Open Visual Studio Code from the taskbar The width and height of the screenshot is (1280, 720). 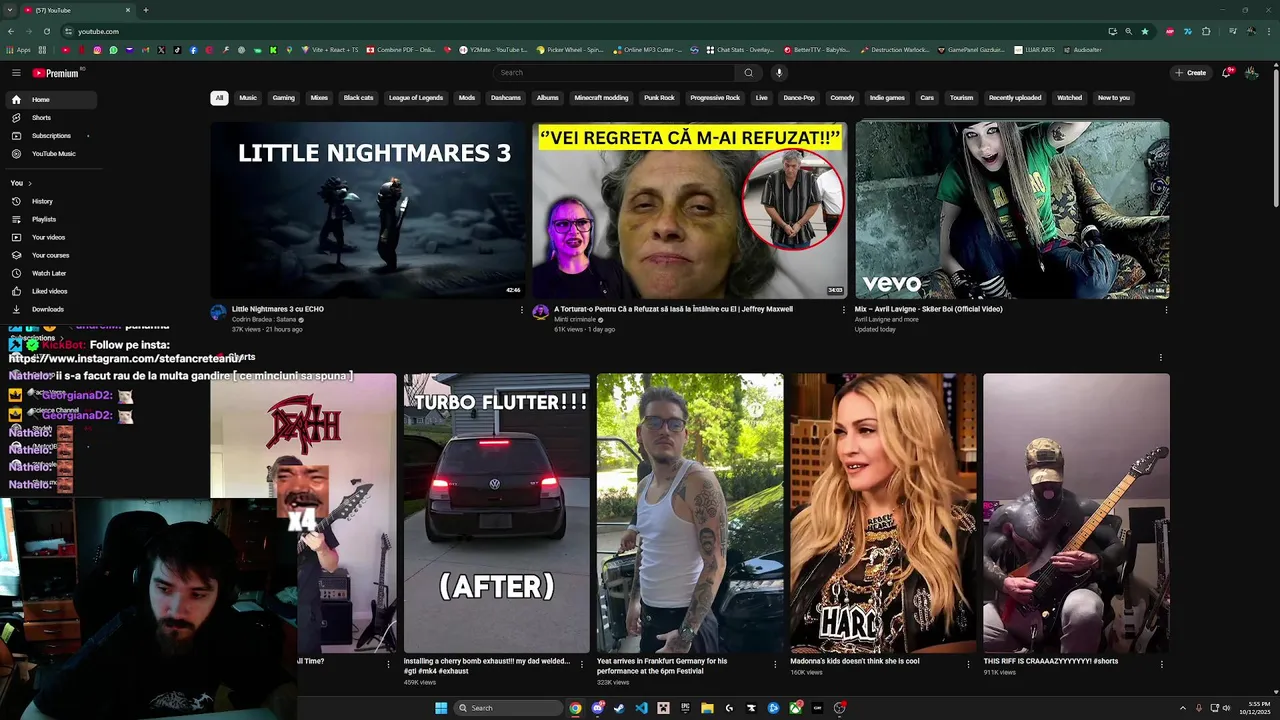[x=641, y=708]
